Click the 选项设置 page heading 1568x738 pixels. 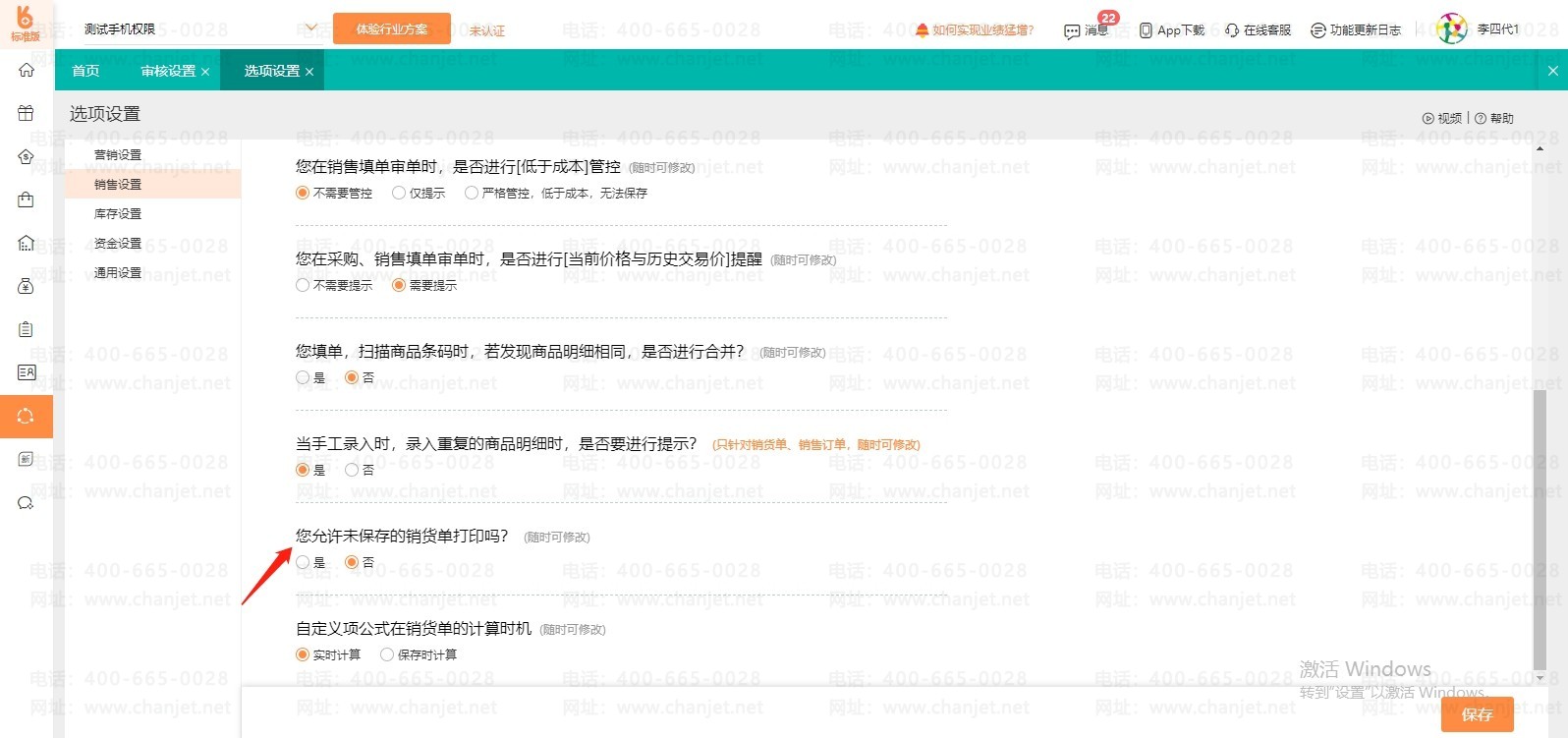(105, 114)
